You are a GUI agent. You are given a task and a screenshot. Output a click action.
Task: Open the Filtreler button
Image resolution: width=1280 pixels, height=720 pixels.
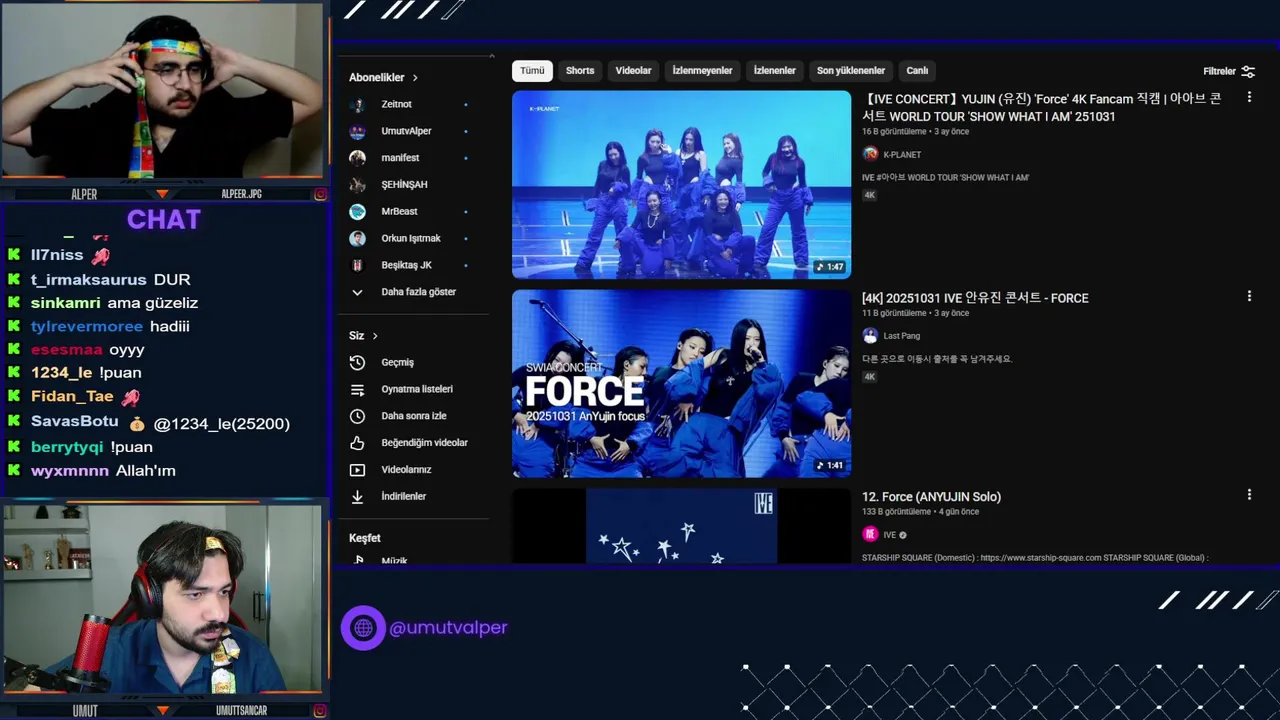[1229, 71]
